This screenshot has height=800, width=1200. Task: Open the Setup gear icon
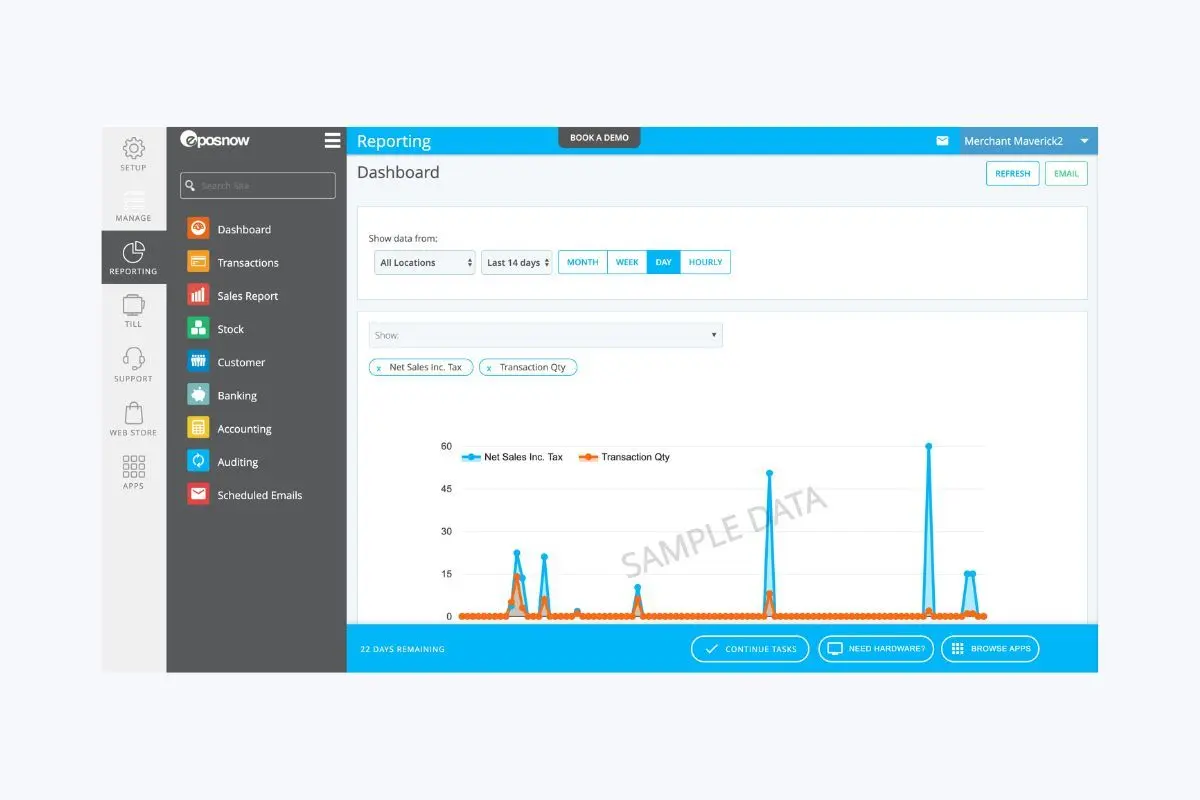coord(133,149)
